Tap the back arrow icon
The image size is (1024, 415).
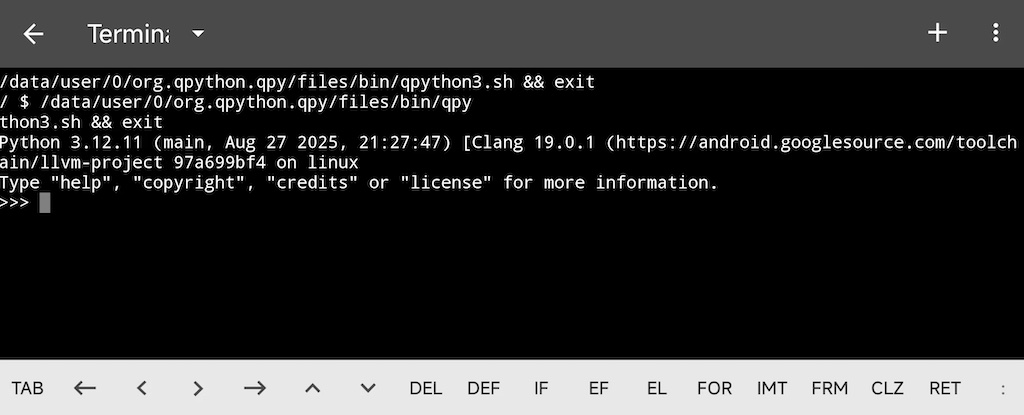pos(34,34)
